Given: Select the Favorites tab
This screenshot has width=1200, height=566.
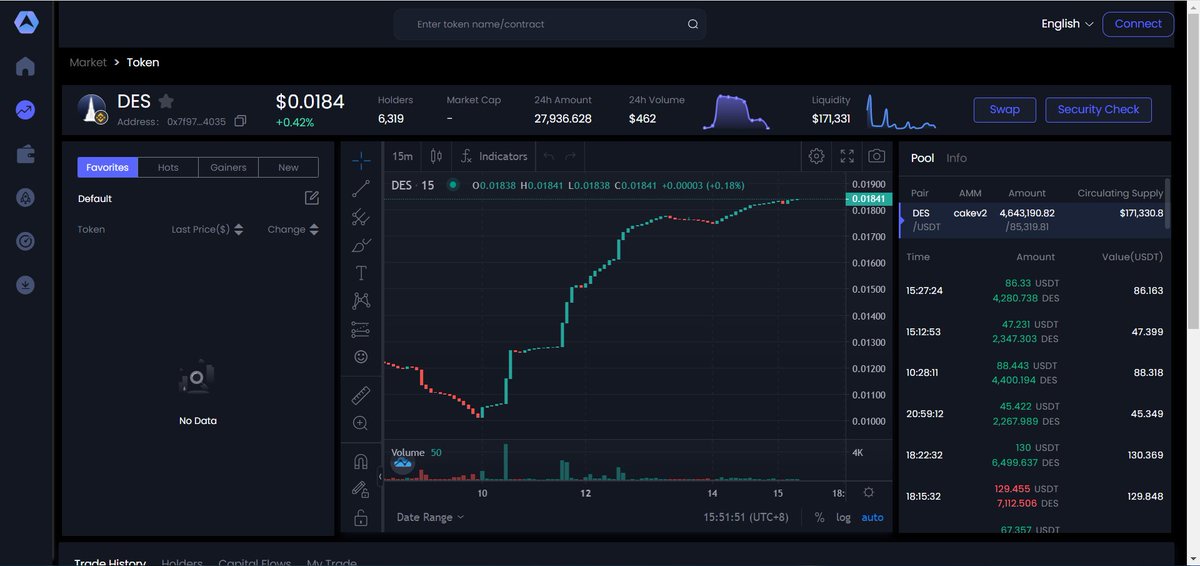Looking at the screenshot, I should (x=107, y=168).
